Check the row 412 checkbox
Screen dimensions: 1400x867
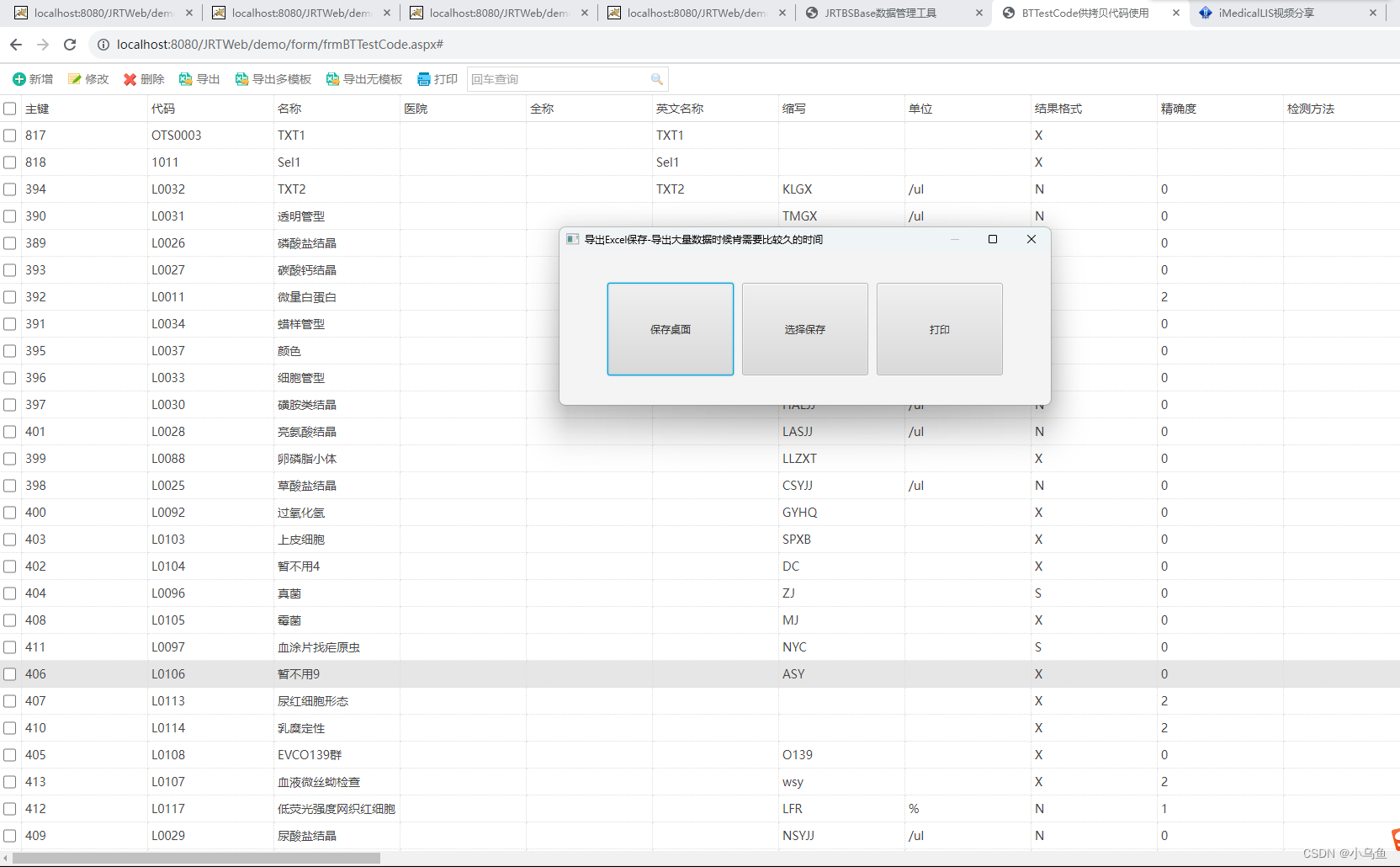(x=10, y=809)
